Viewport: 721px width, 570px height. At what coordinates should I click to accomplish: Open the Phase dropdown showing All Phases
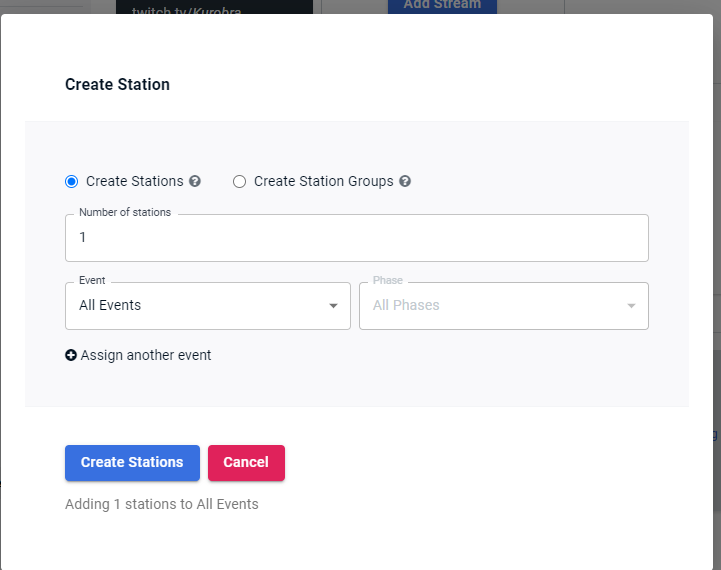click(x=504, y=306)
